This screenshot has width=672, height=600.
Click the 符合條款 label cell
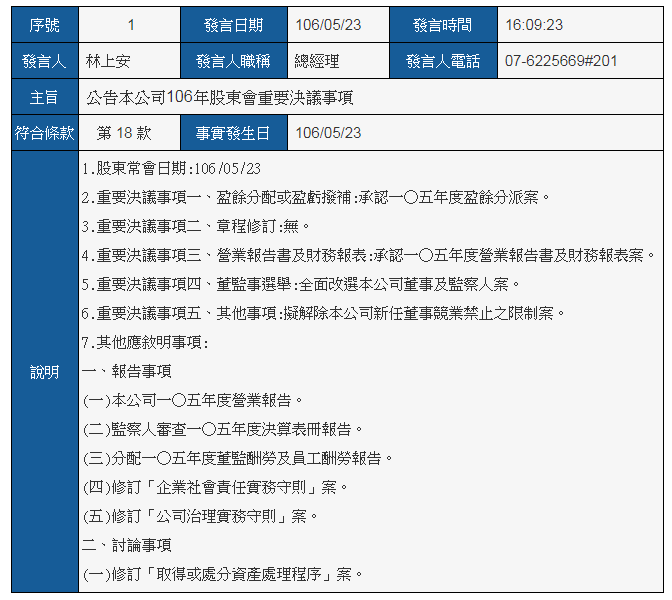point(45,133)
